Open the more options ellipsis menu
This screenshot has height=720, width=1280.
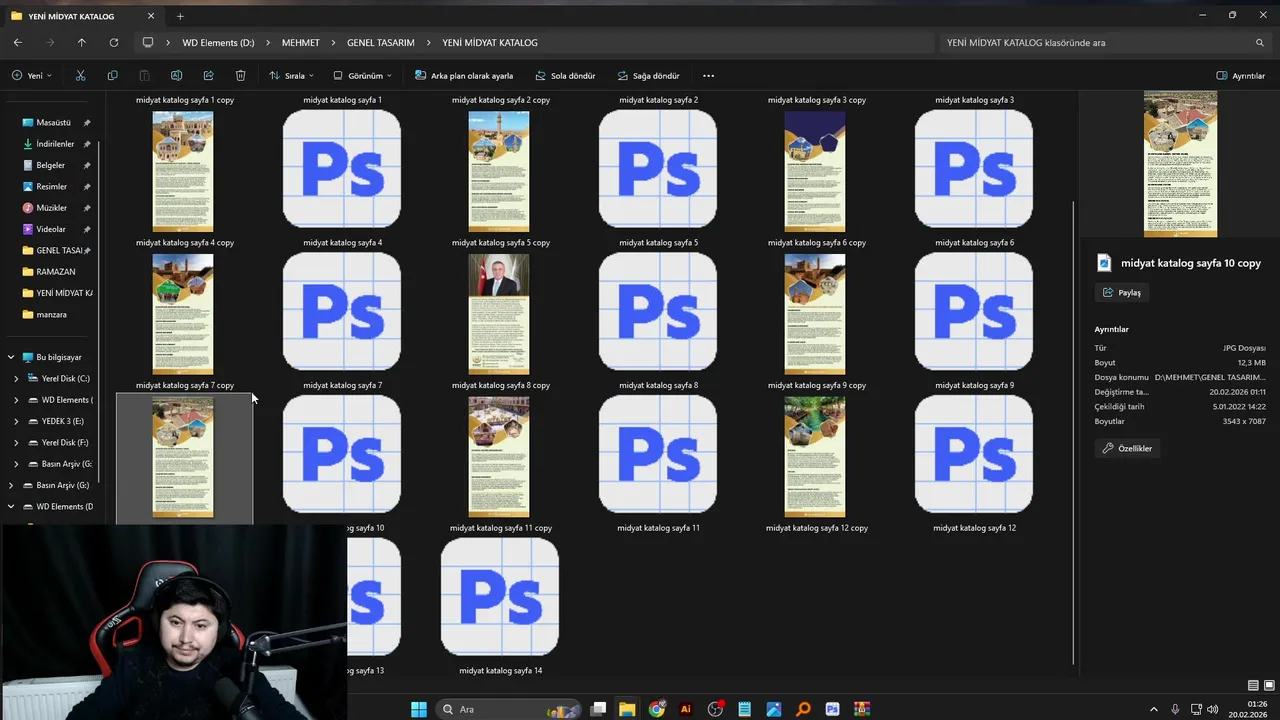[x=709, y=76]
